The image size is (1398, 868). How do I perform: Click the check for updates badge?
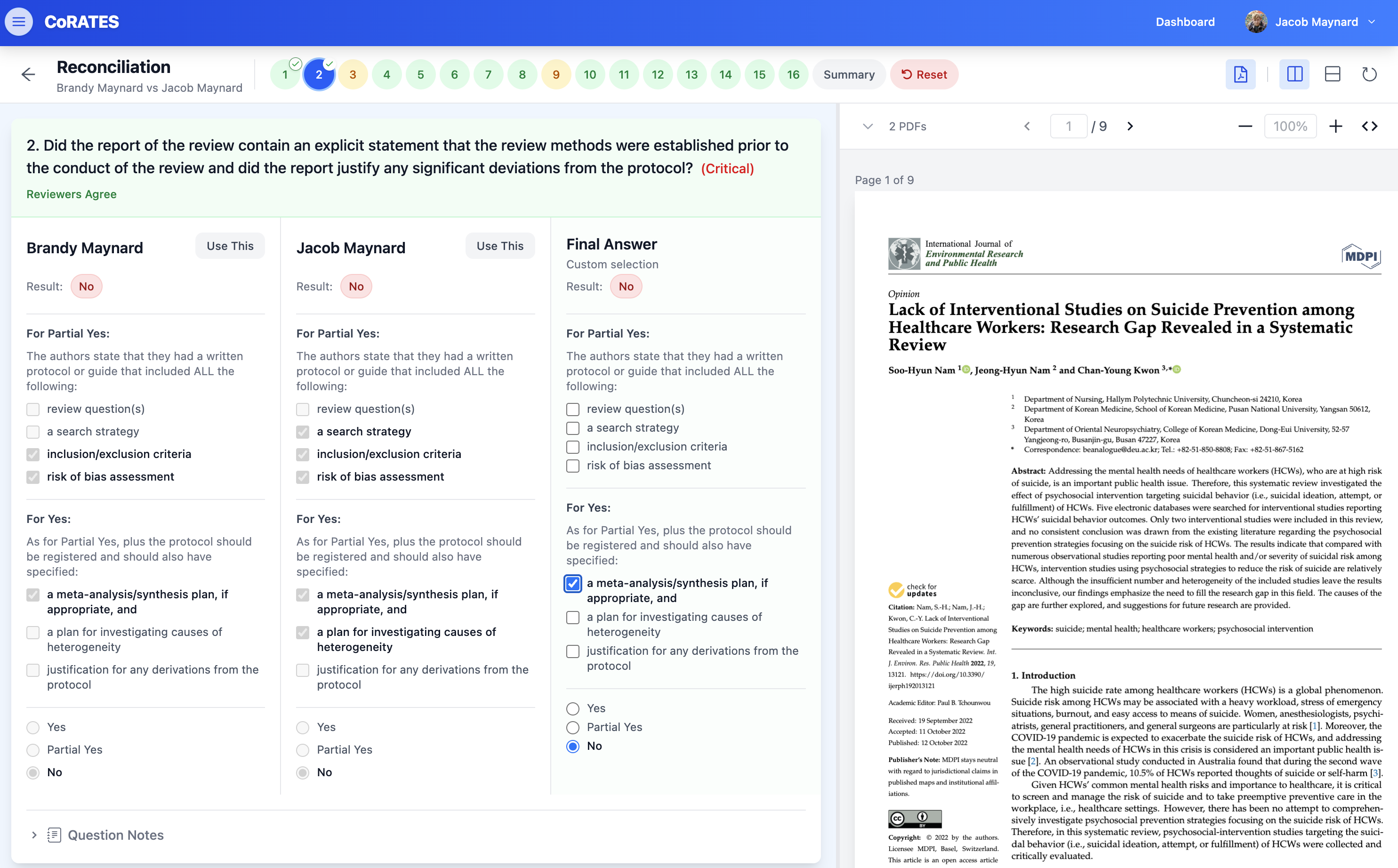[x=913, y=590]
